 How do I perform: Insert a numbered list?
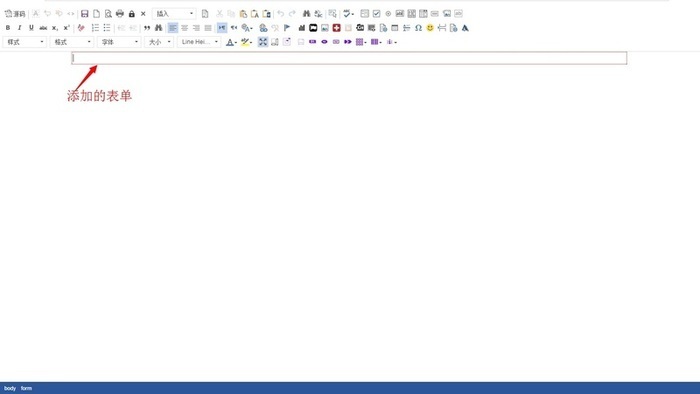click(95, 28)
